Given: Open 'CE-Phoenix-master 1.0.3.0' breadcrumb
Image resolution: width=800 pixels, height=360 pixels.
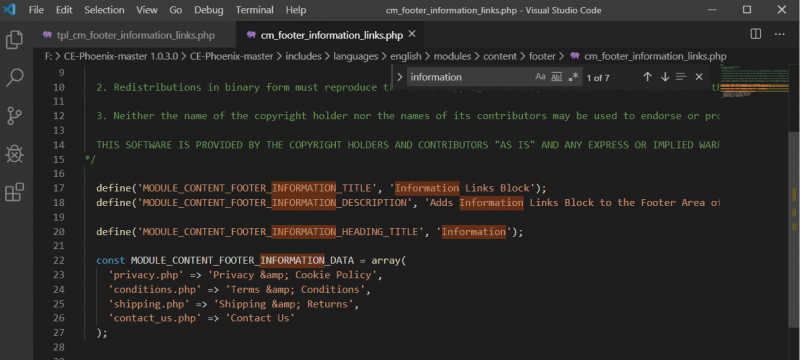Looking at the screenshot, I should pyautogui.click(x=121, y=56).
